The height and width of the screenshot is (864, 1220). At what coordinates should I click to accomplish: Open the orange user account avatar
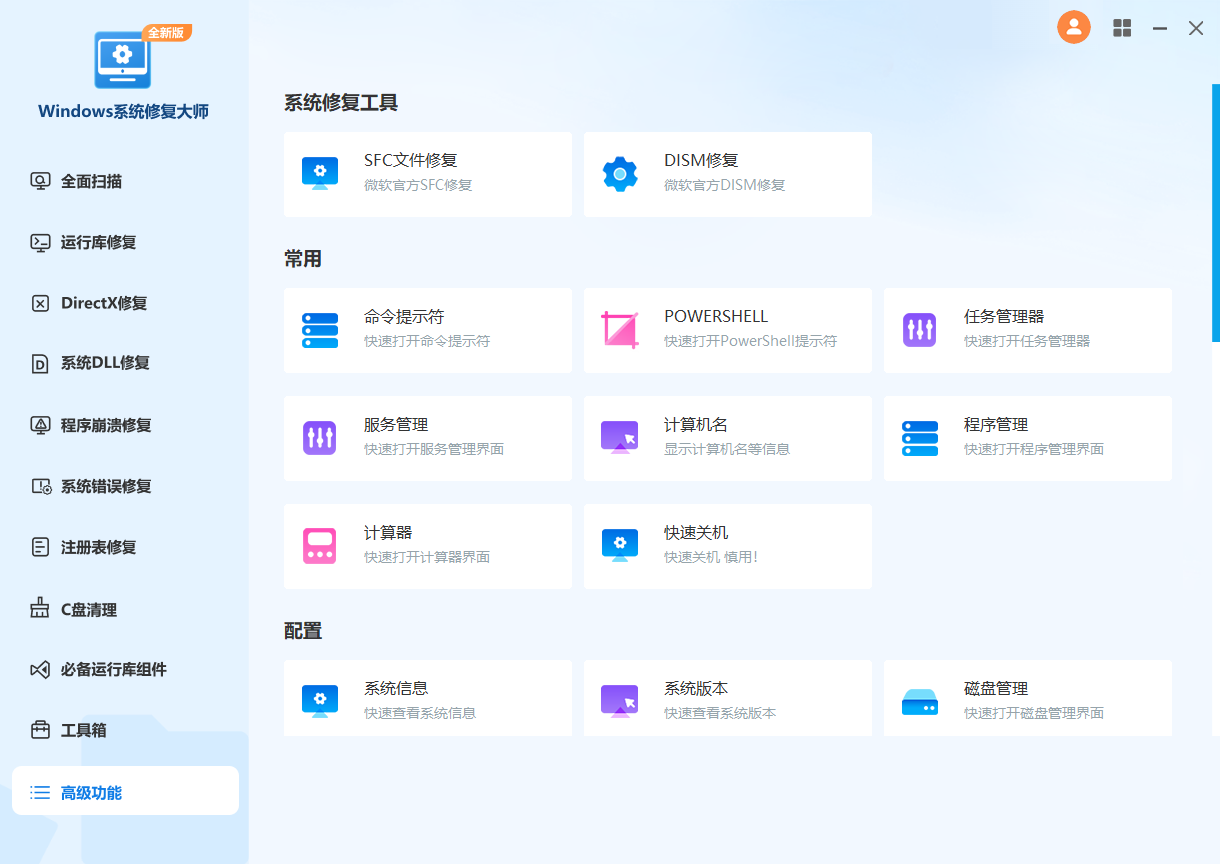tap(1074, 28)
